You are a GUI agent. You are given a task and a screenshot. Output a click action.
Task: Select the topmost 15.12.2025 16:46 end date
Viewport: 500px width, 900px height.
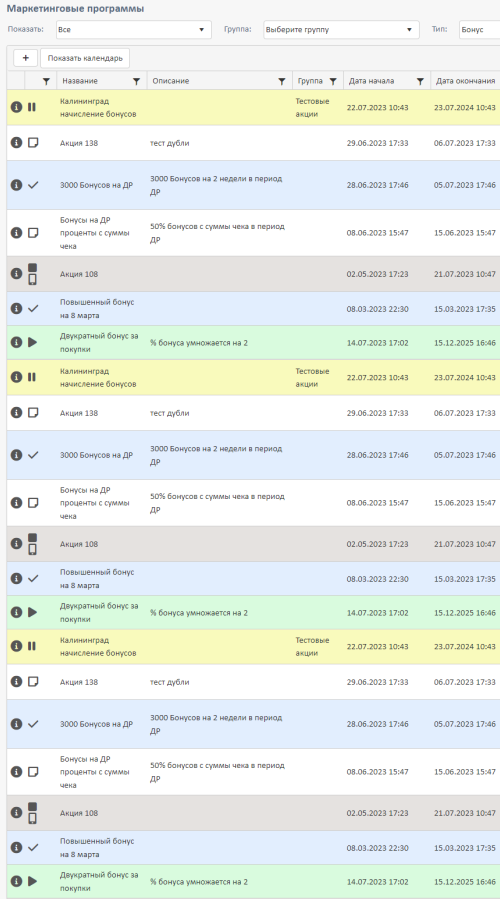tap(464, 343)
